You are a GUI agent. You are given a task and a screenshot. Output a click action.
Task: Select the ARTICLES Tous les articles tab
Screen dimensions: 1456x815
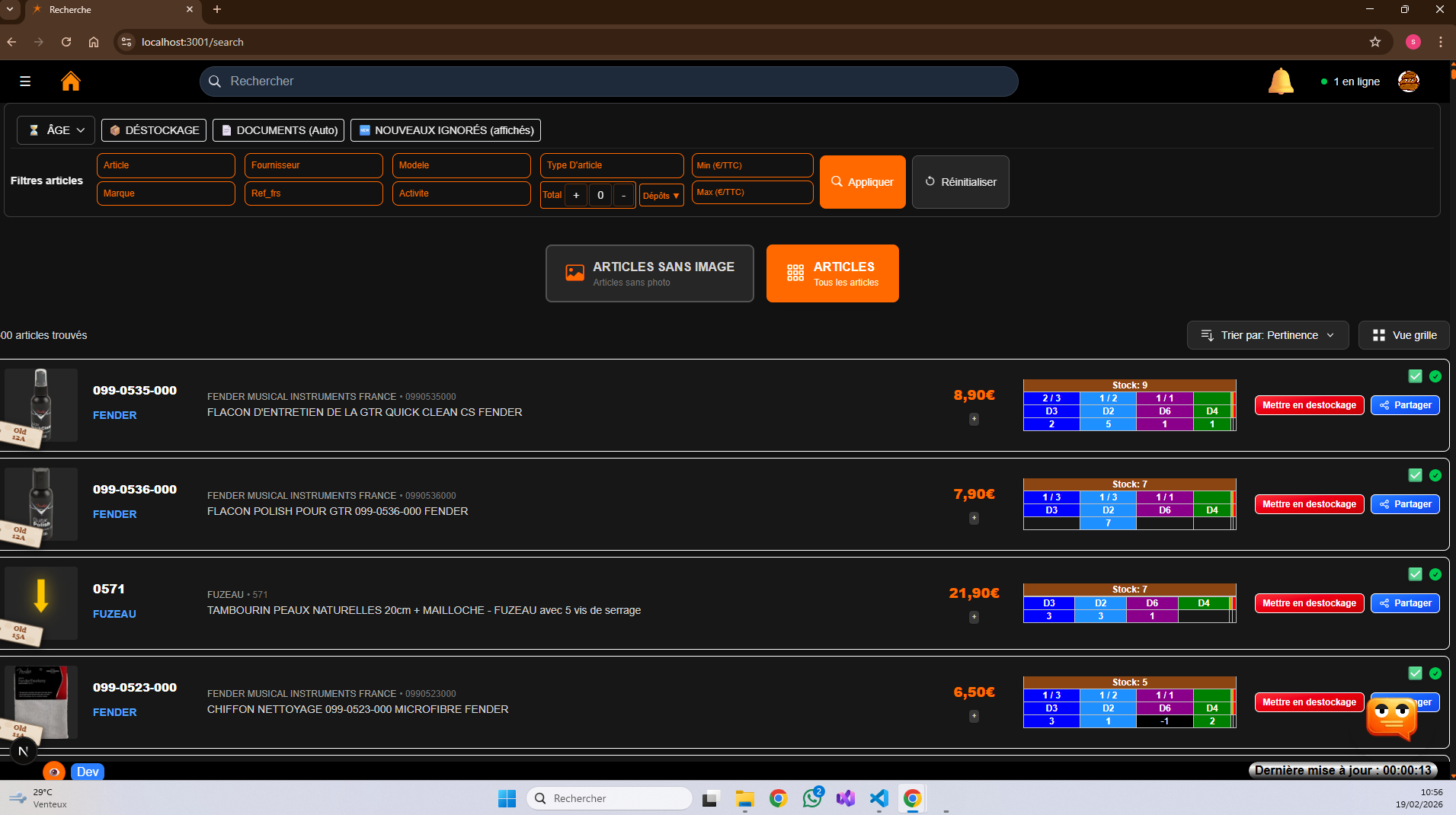[x=832, y=273]
